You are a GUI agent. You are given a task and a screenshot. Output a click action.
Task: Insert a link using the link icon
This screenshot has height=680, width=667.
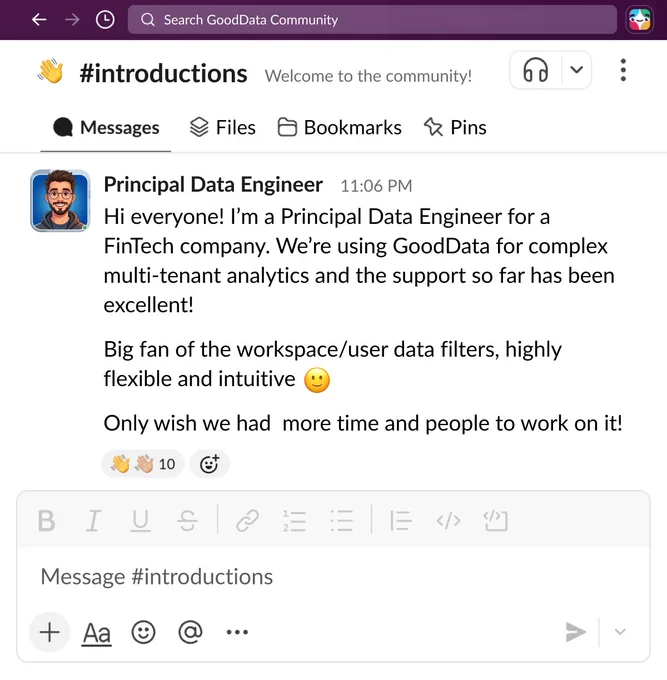click(x=248, y=520)
